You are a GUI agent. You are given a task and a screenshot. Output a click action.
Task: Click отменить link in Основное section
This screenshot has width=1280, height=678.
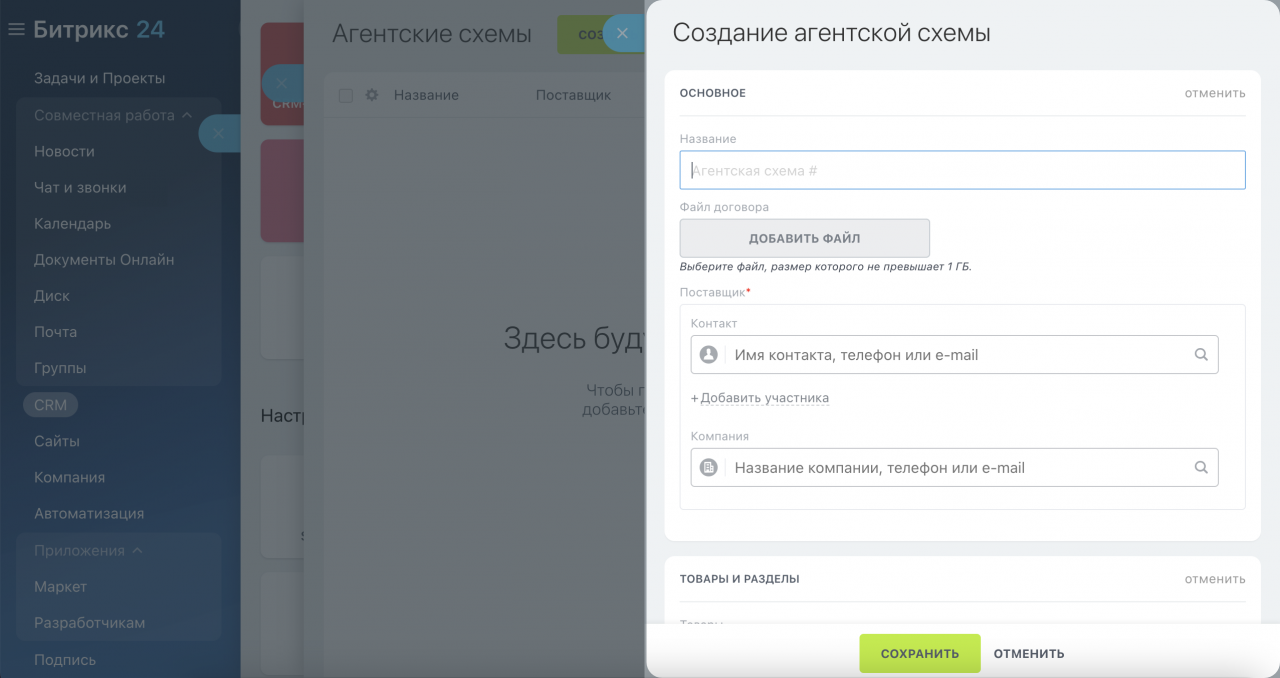pyautogui.click(x=1214, y=93)
